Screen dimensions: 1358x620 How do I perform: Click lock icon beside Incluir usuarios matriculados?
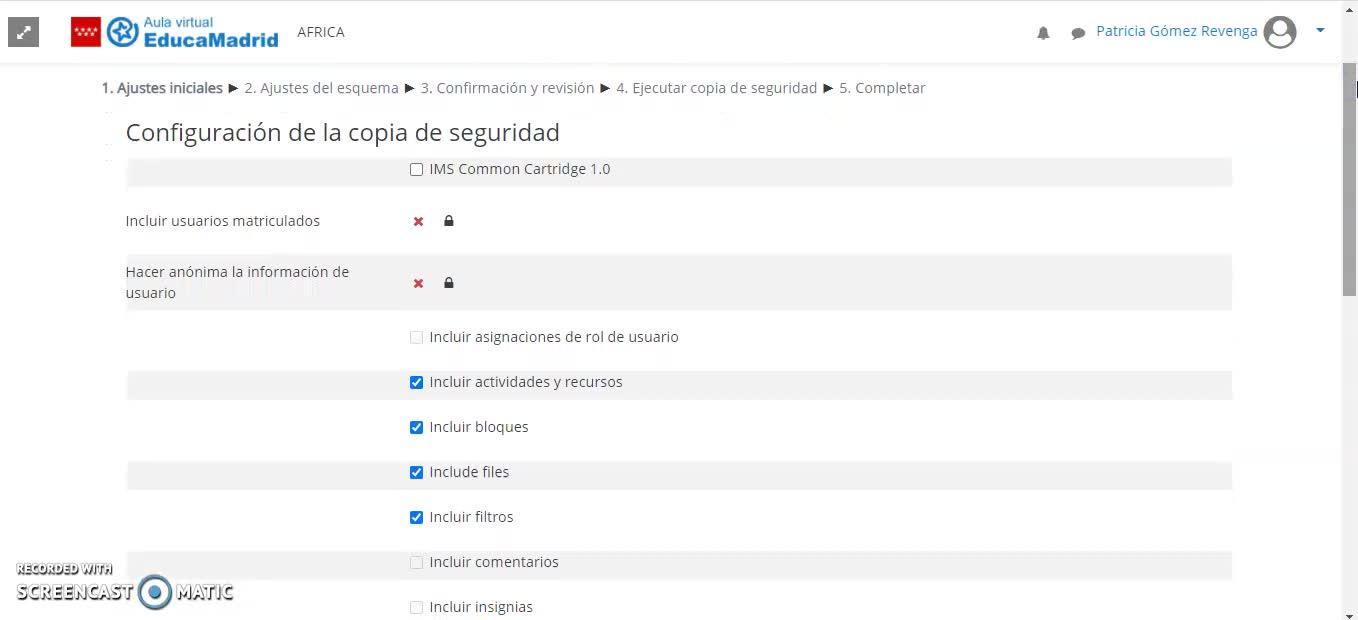tap(448, 221)
